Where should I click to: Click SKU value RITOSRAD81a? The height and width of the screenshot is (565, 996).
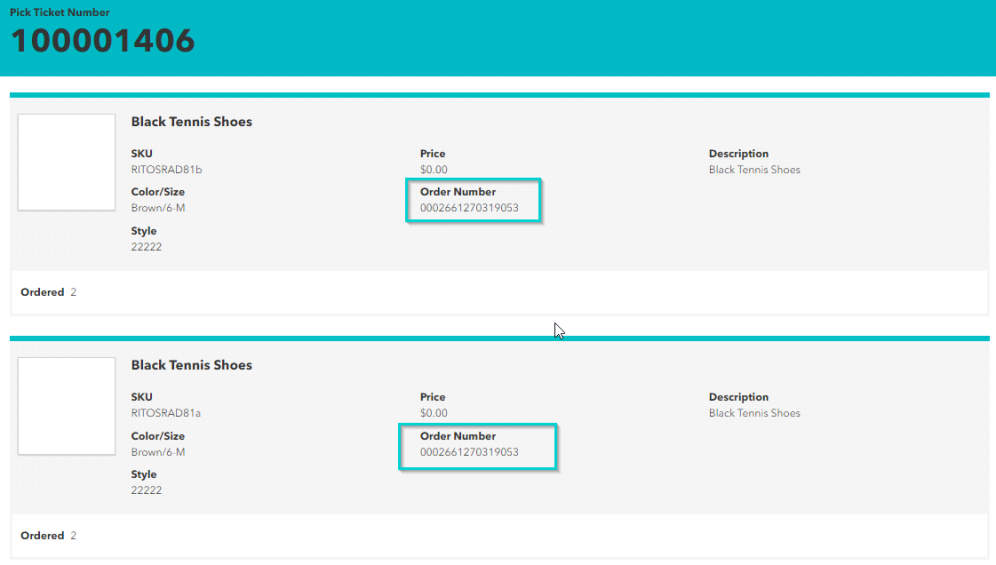(x=166, y=413)
